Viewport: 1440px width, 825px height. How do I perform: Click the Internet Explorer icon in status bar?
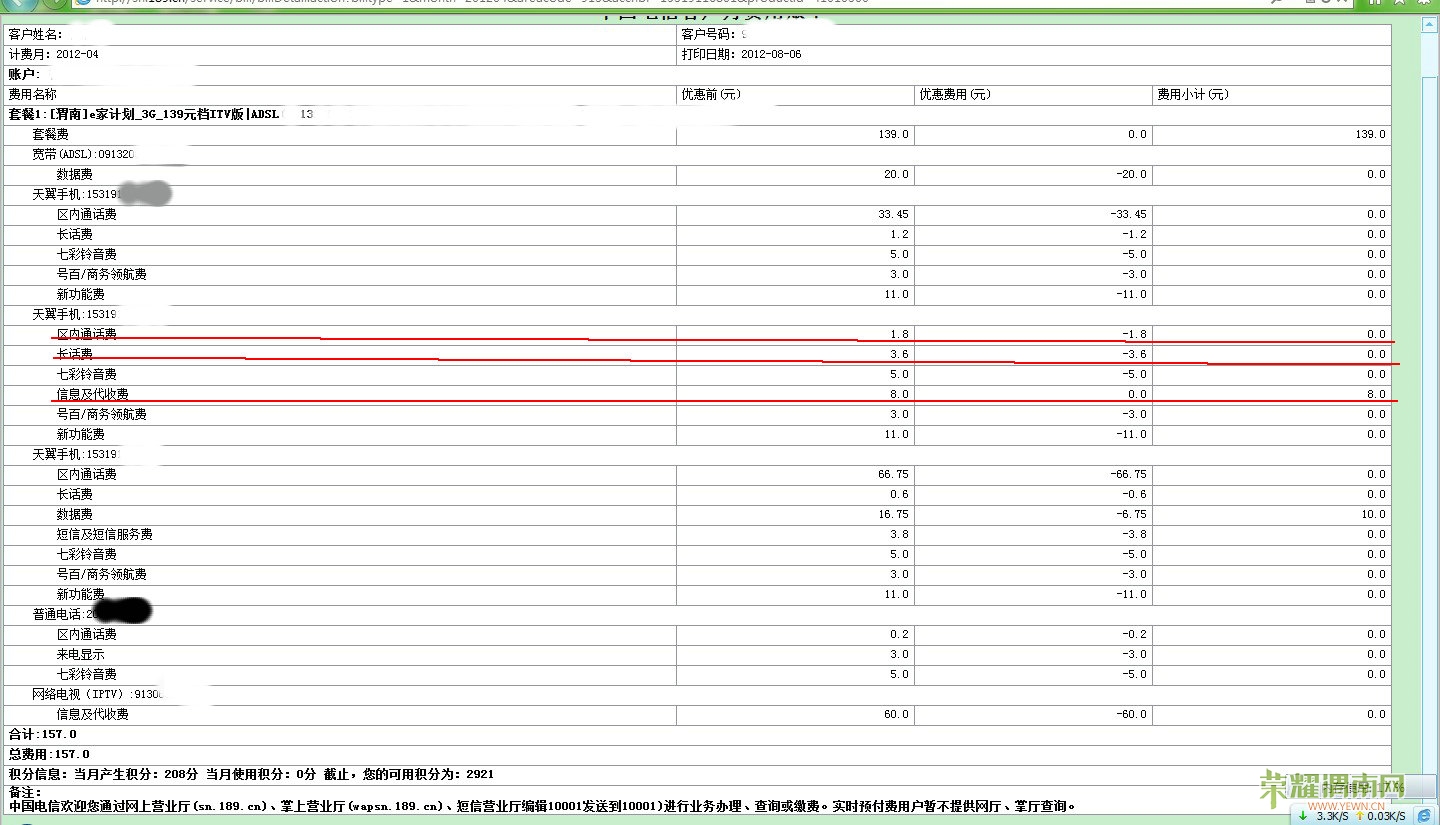(1424, 816)
